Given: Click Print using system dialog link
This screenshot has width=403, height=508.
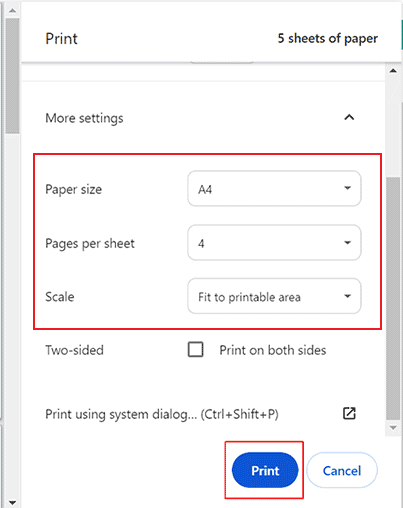Looking at the screenshot, I should click(x=162, y=414).
